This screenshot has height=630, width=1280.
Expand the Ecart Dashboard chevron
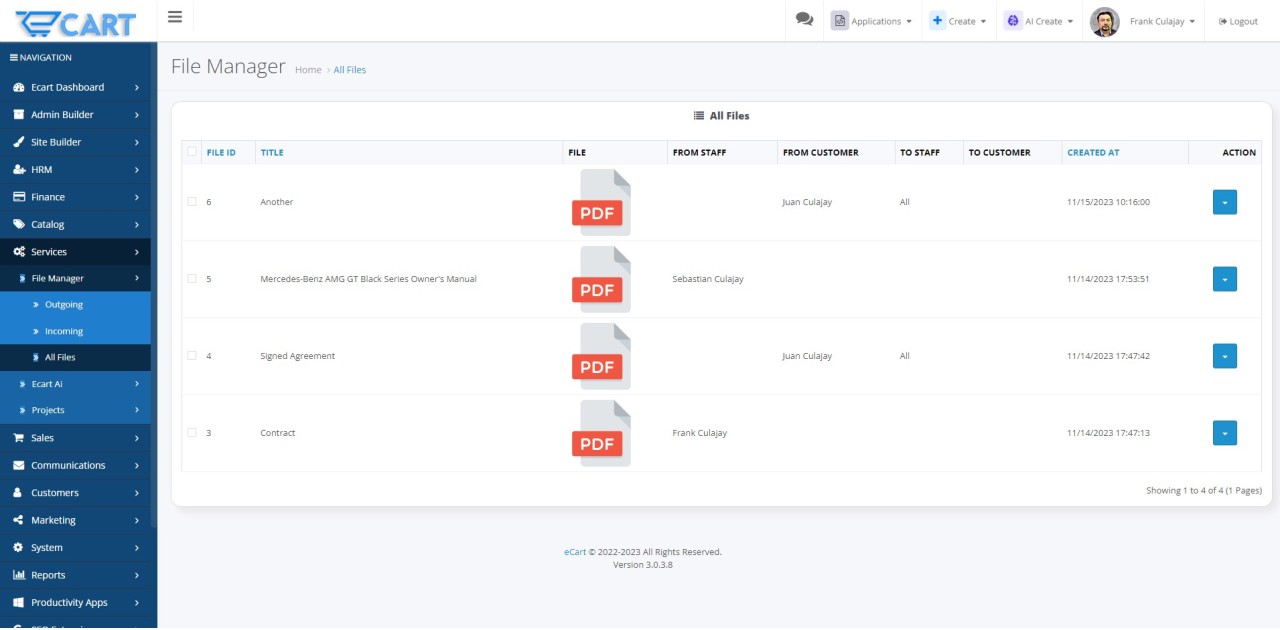tap(137, 87)
